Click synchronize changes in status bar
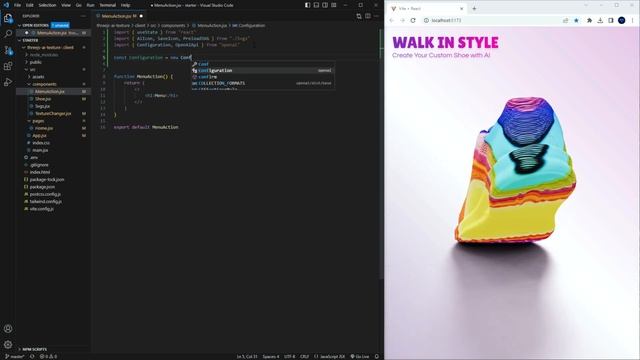640x360 pixels. click(32, 356)
